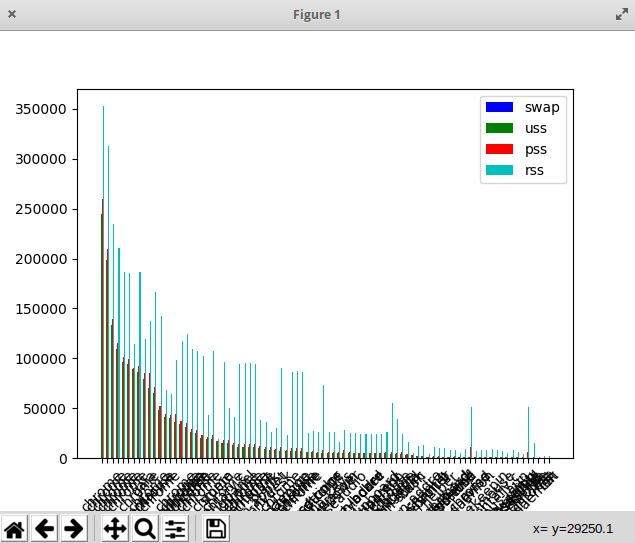
Task: Go forward to next view arrow
Action: click(74, 528)
